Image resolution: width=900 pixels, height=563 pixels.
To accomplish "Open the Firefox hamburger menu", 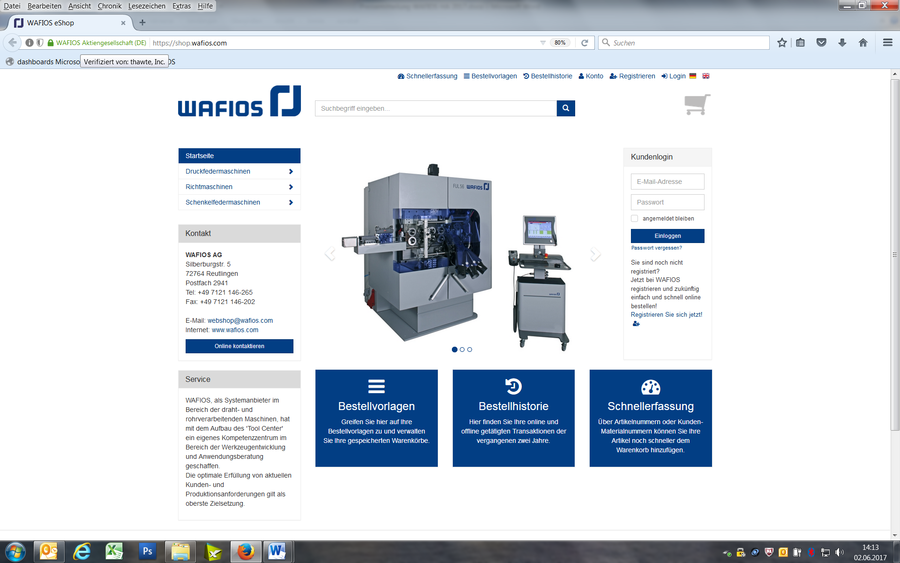I will tap(887, 42).
